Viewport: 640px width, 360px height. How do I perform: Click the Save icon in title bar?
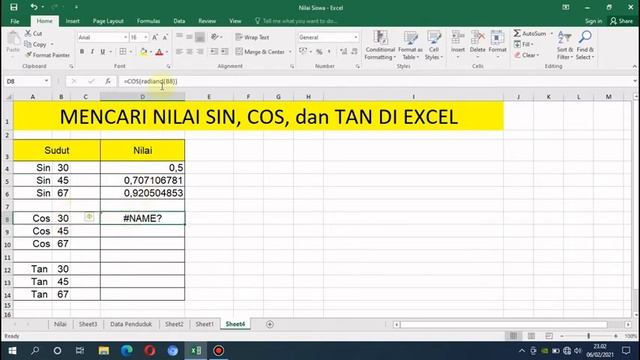click(13, 7)
